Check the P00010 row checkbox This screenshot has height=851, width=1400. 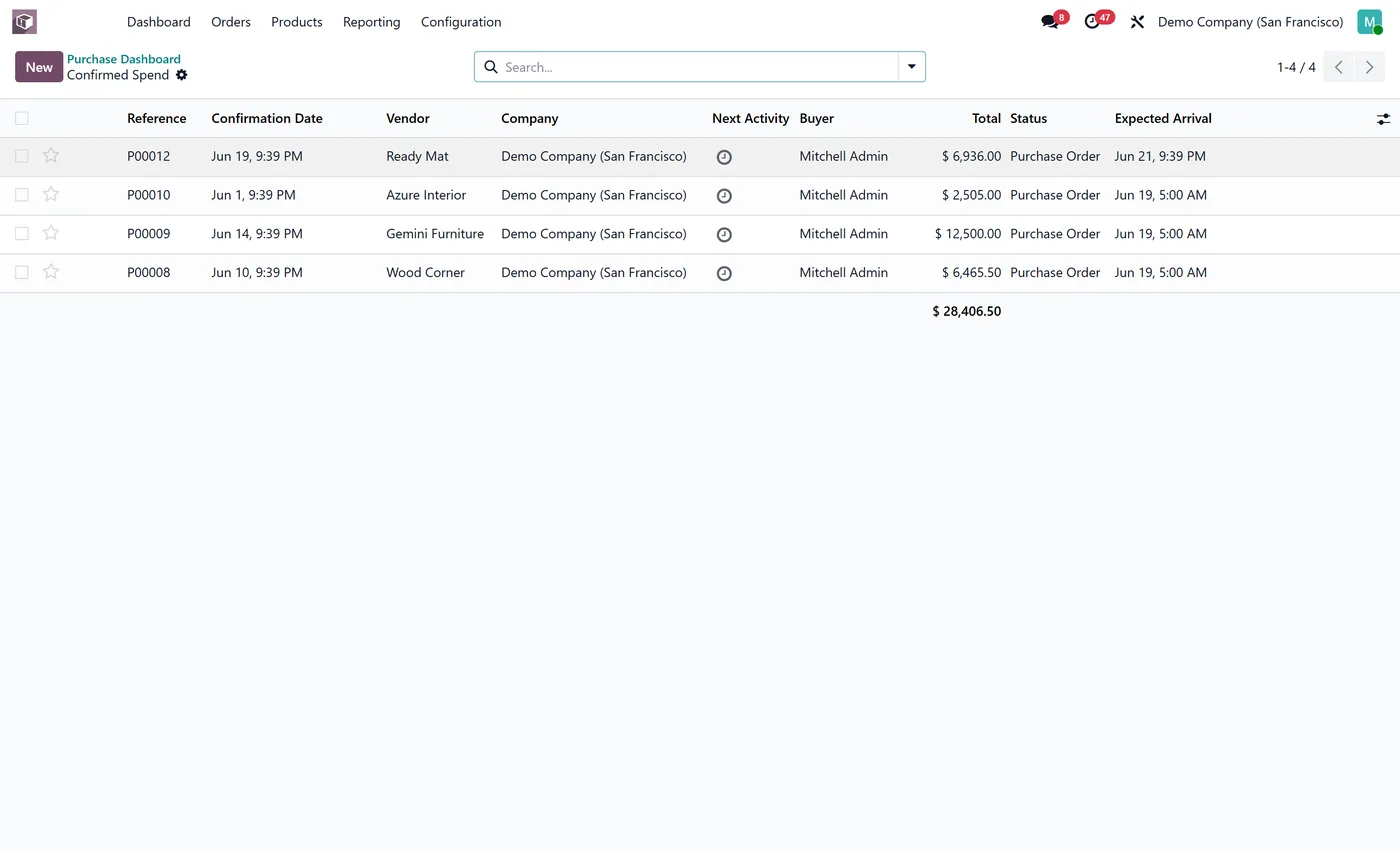pyautogui.click(x=21, y=195)
